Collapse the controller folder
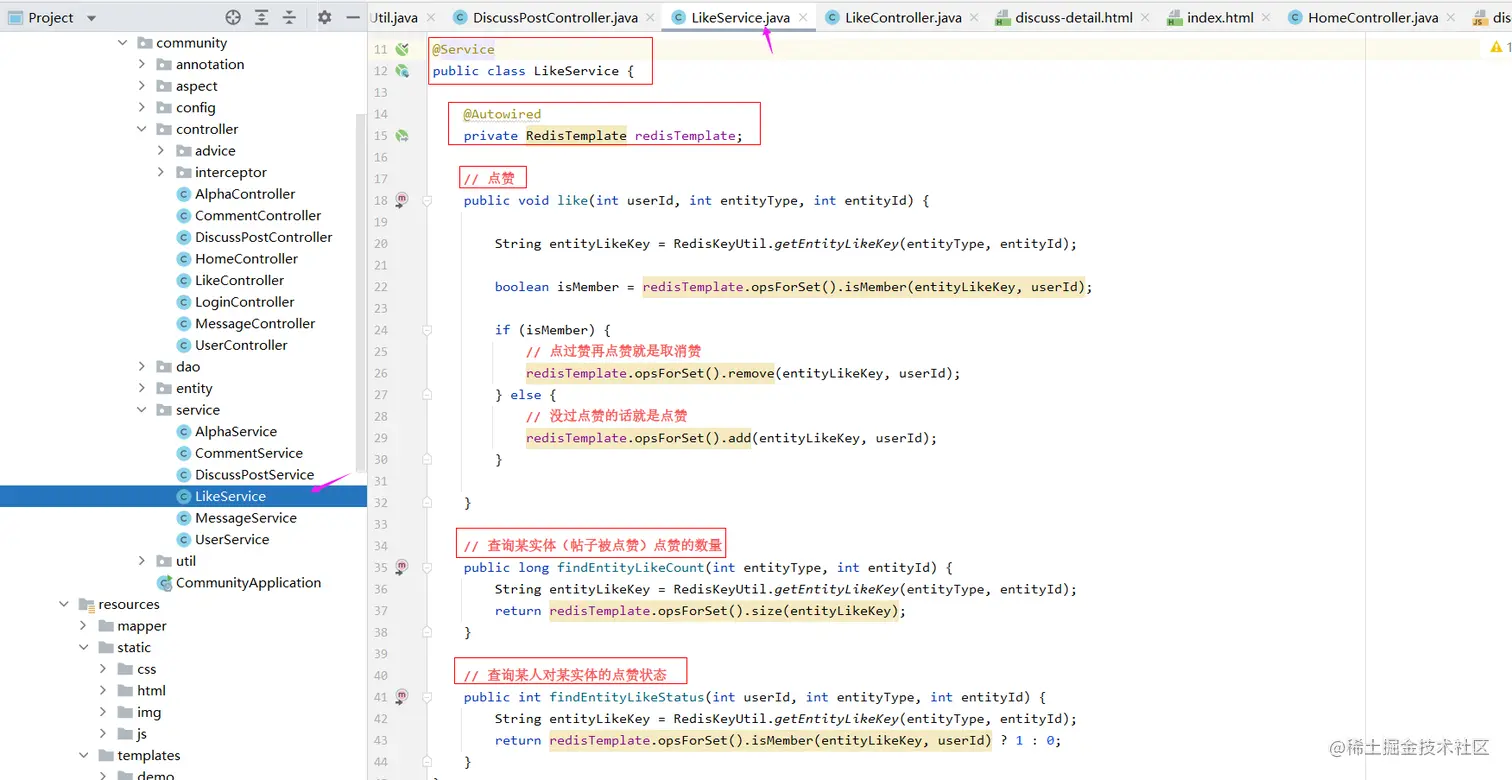 (x=142, y=129)
